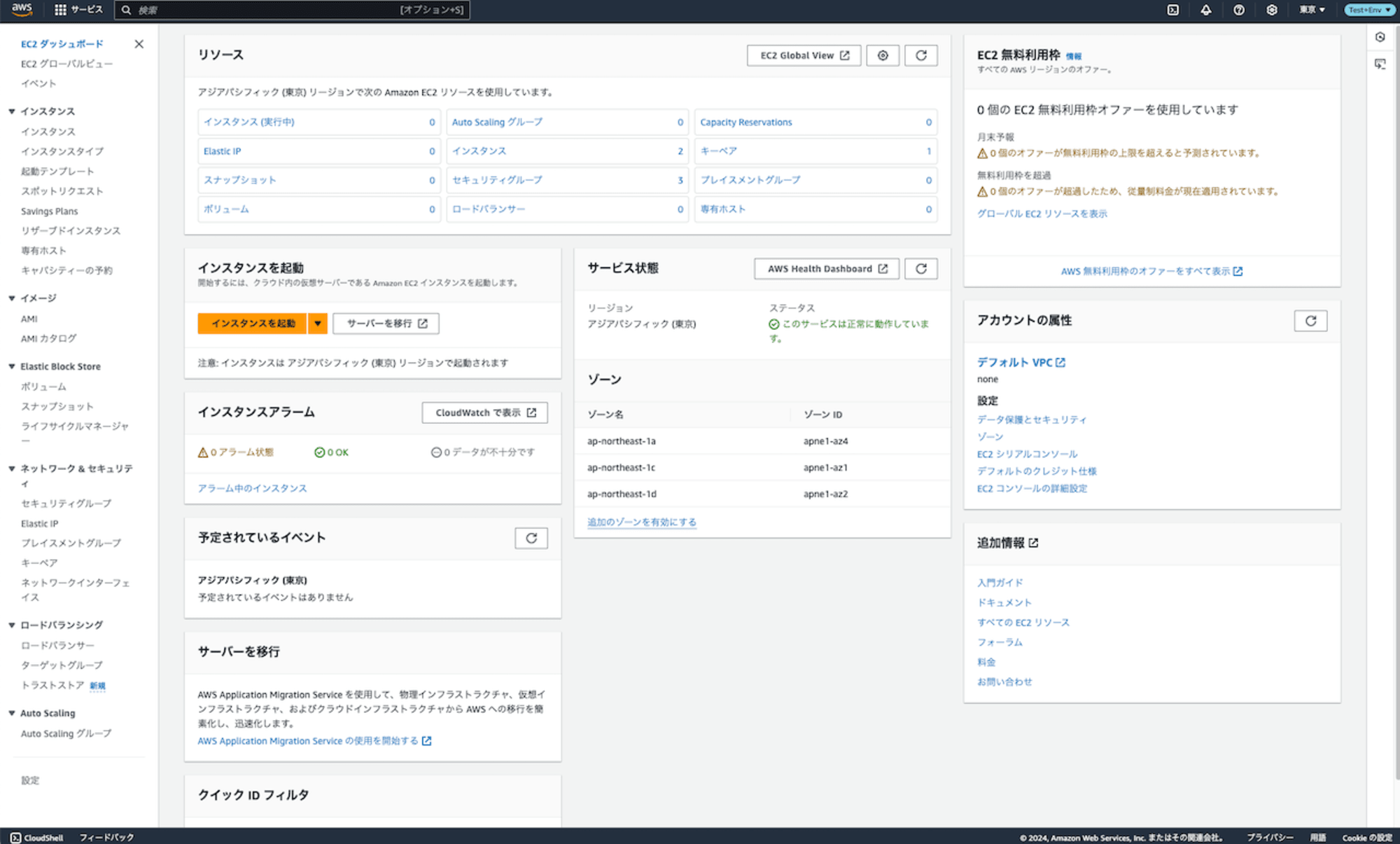Collapse the Elastic Block Store section
Image resolution: width=1400 pixels, height=844 pixels.
pos(12,366)
